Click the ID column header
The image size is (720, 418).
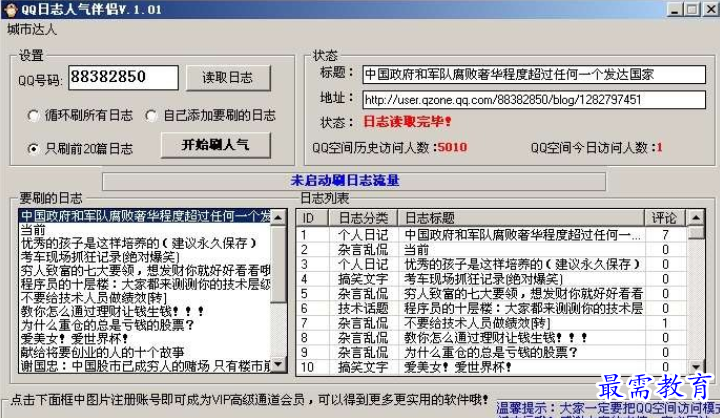(312, 218)
